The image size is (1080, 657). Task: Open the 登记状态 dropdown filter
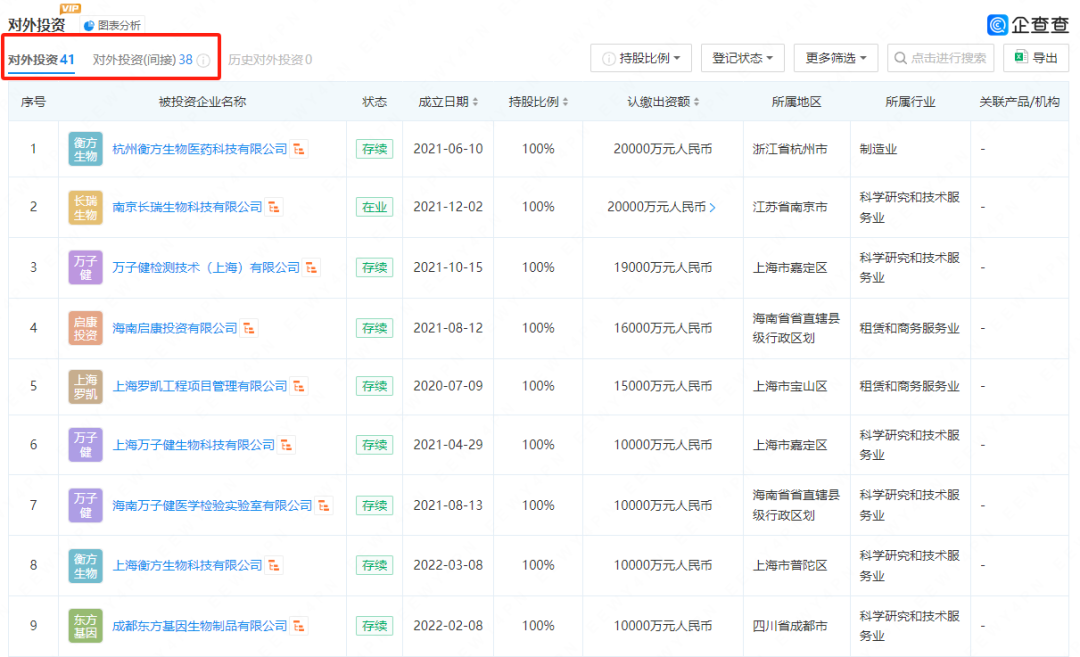742,58
